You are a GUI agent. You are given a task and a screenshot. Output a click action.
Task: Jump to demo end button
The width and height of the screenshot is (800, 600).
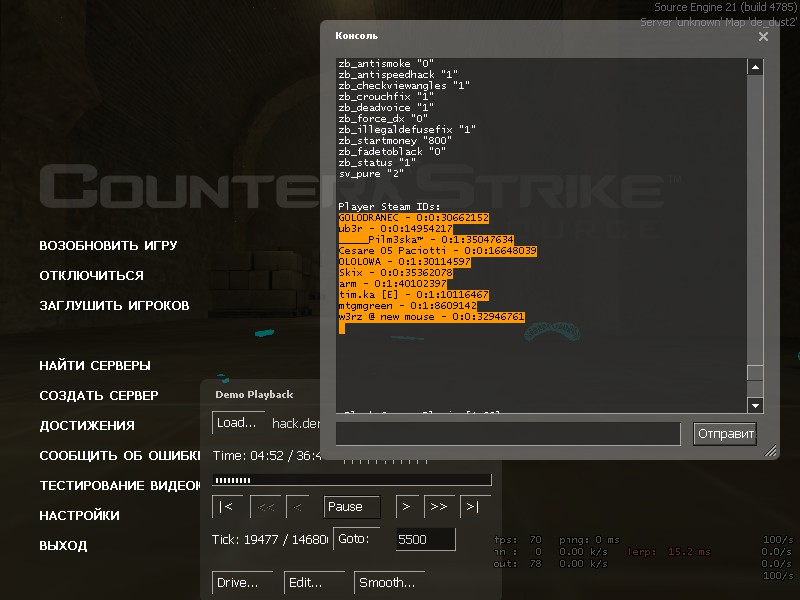pyautogui.click(x=475, y=507)
